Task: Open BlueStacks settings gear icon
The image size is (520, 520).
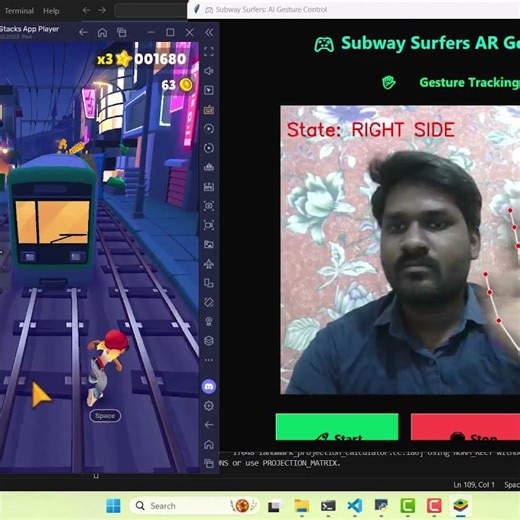Action: pyautogui.click(x=209, y=406)
